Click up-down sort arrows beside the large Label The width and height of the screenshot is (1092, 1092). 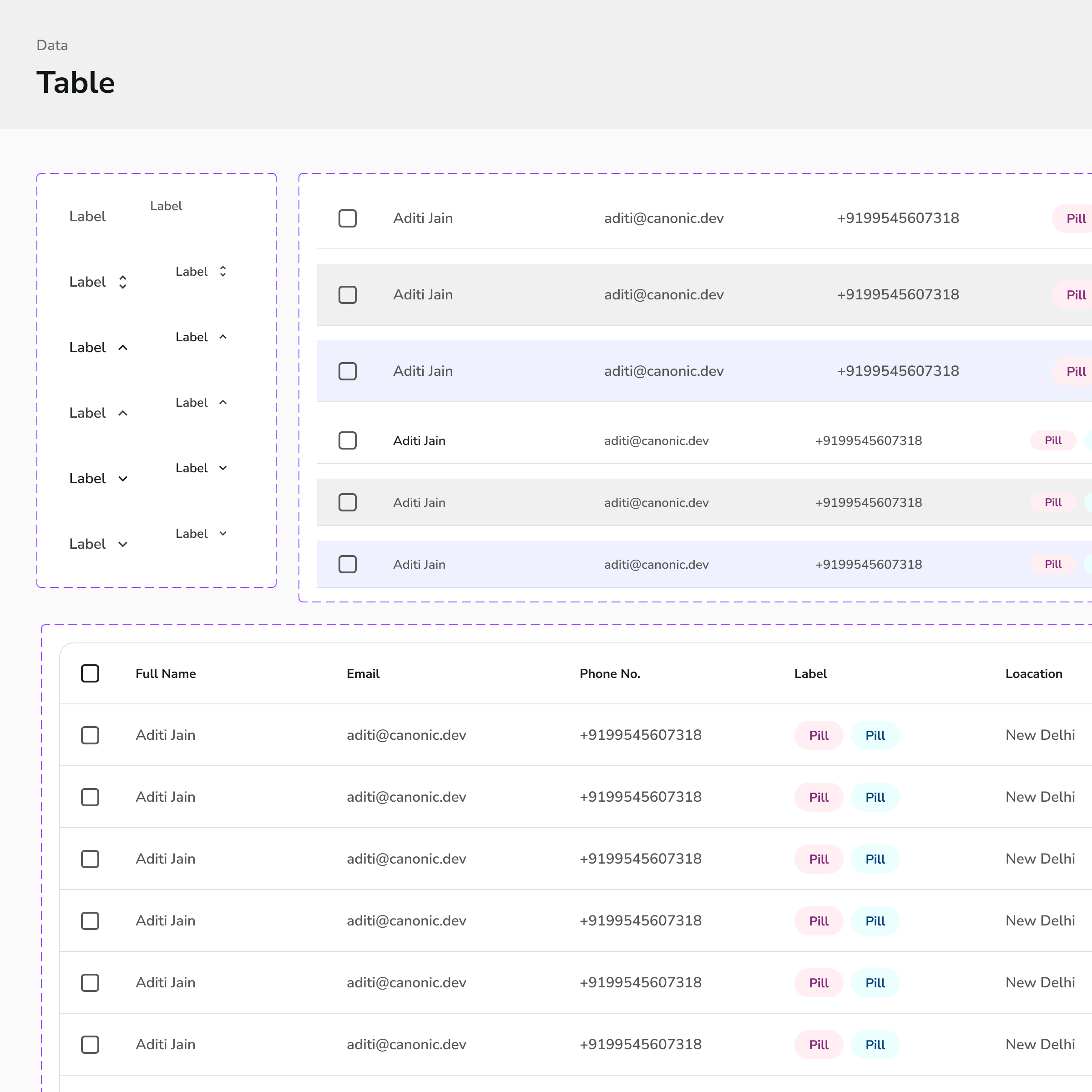click(x=123, y=282)
